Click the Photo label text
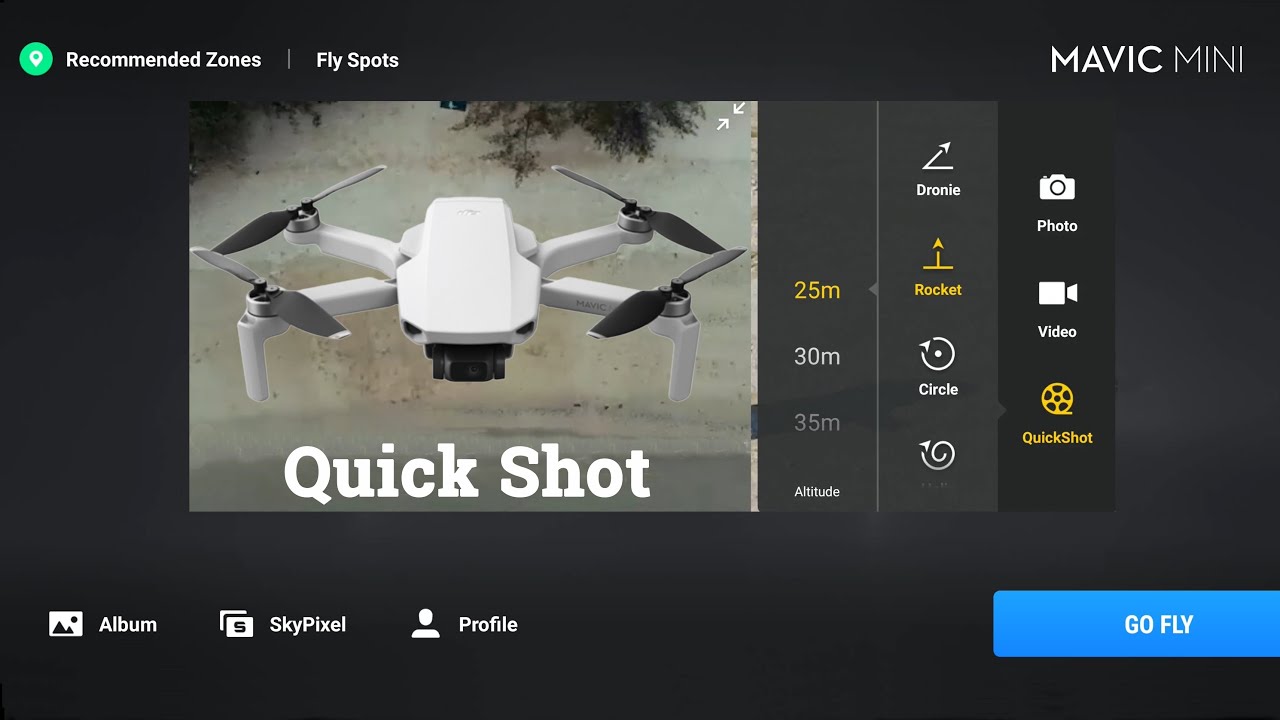The image size is (1280, 720). pos(1057,226)
